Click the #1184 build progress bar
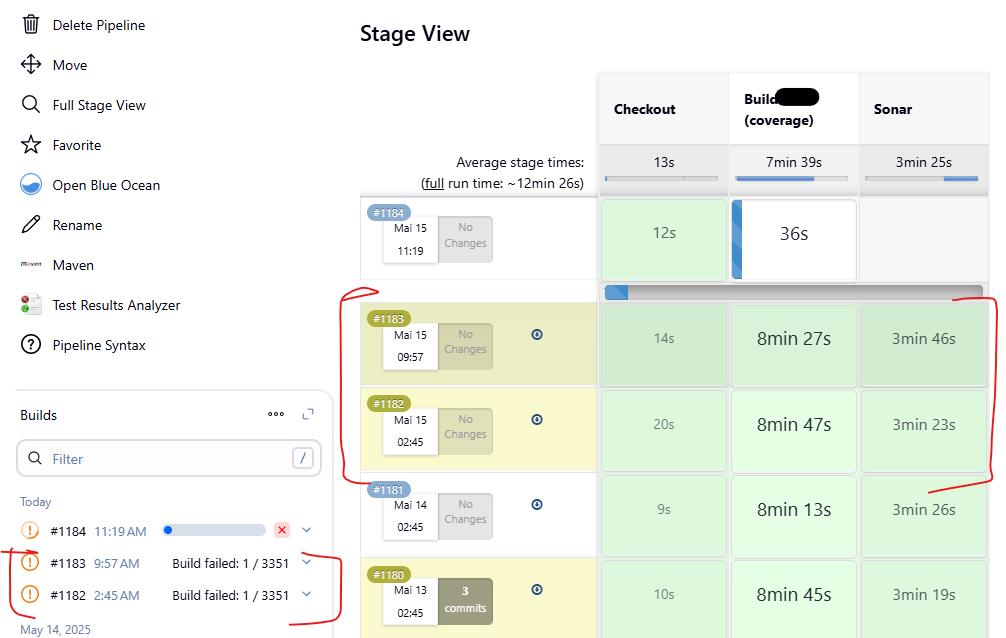This screenshot has height=638, width=1006. (x=214, y=530)
